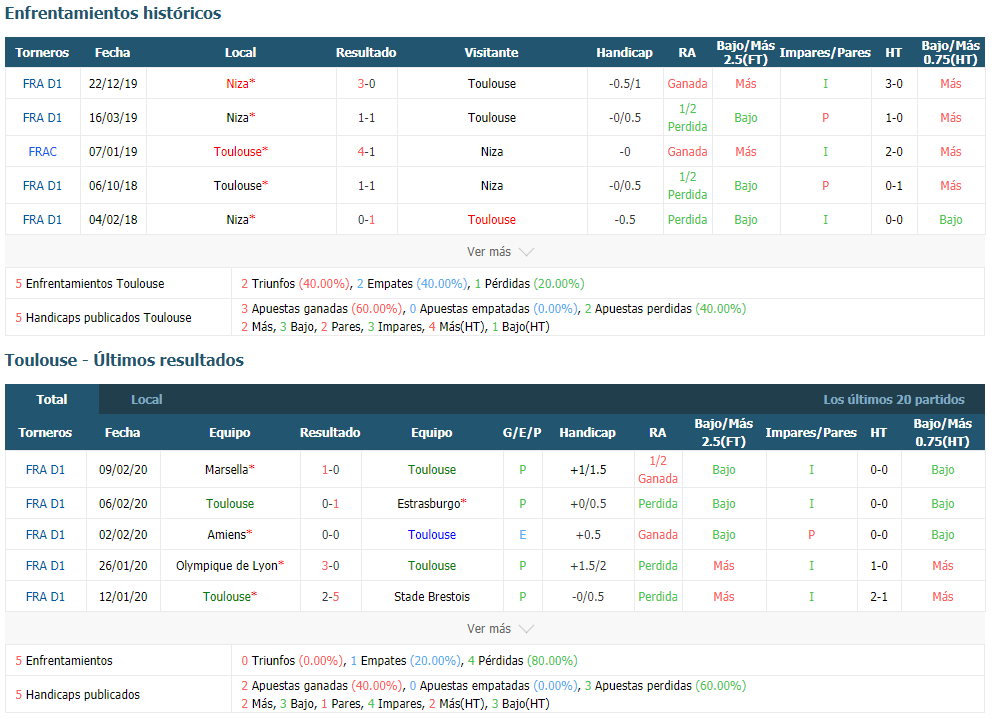Click result 1-0 of Marsella vs Toulouse
Image resolution: width=996 pixels, height=719 pixels.
(x=330, y=469)
